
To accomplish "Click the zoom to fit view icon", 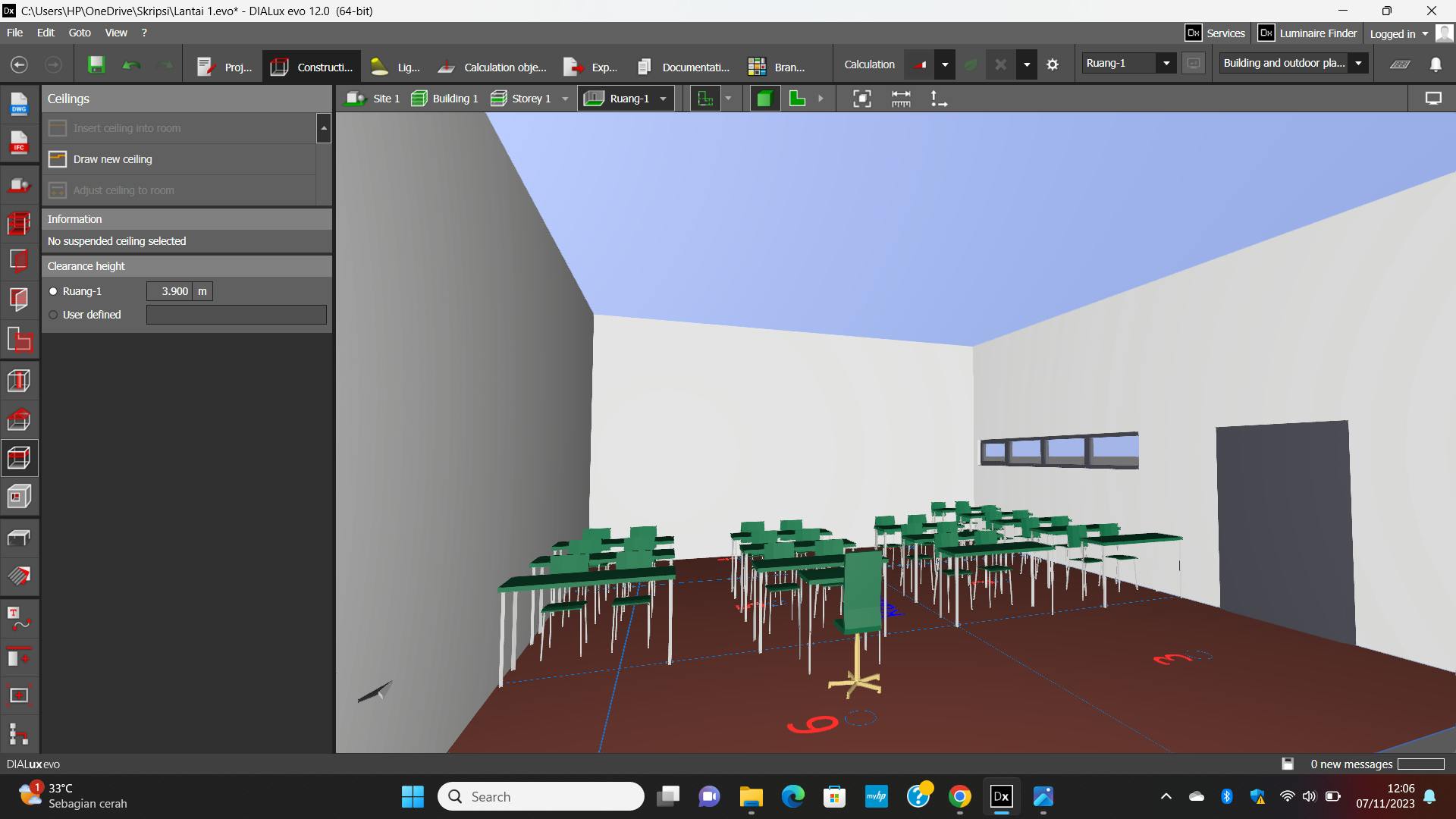I will (x=862, y=99).
